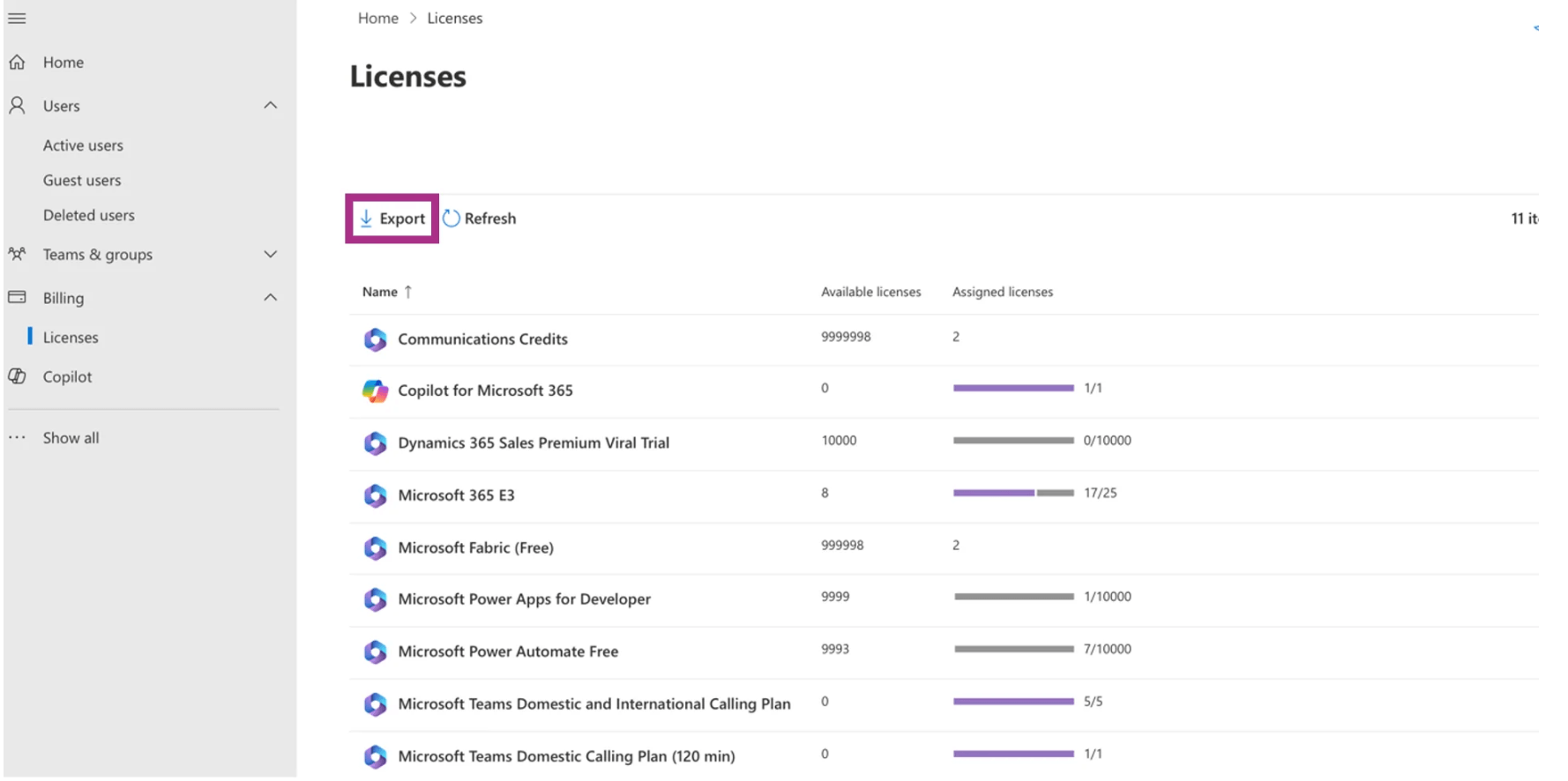Open the hamburger navigation menu icon
1568x781 pixels.
tap(17, 18)
